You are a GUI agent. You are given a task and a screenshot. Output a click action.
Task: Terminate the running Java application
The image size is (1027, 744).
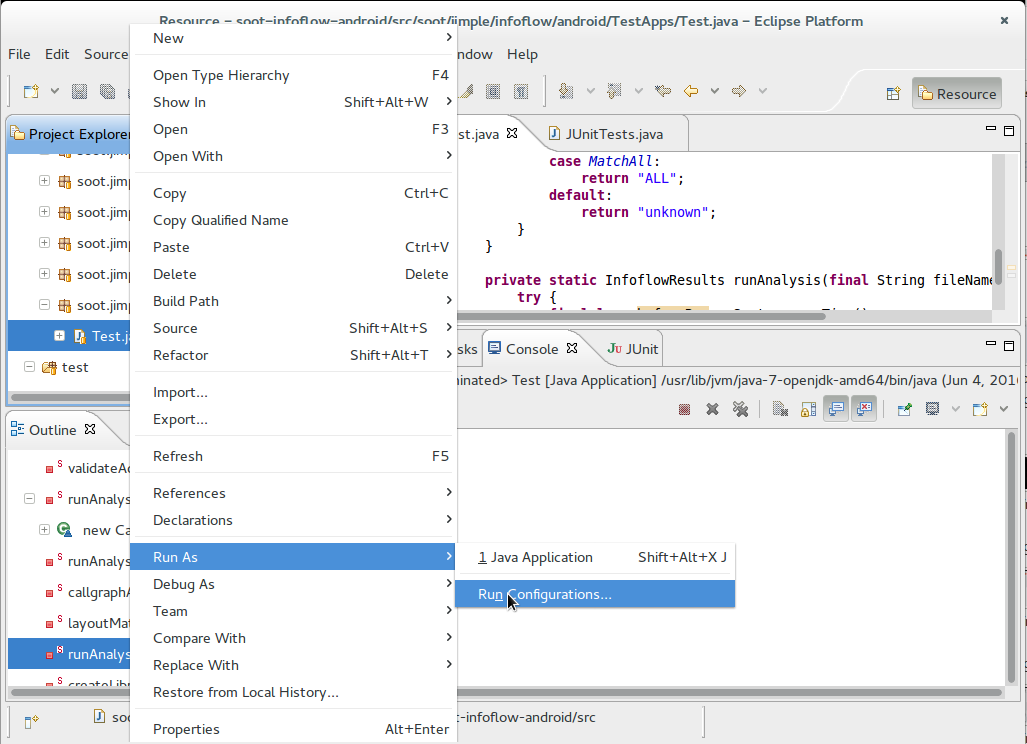coord(685,408)
